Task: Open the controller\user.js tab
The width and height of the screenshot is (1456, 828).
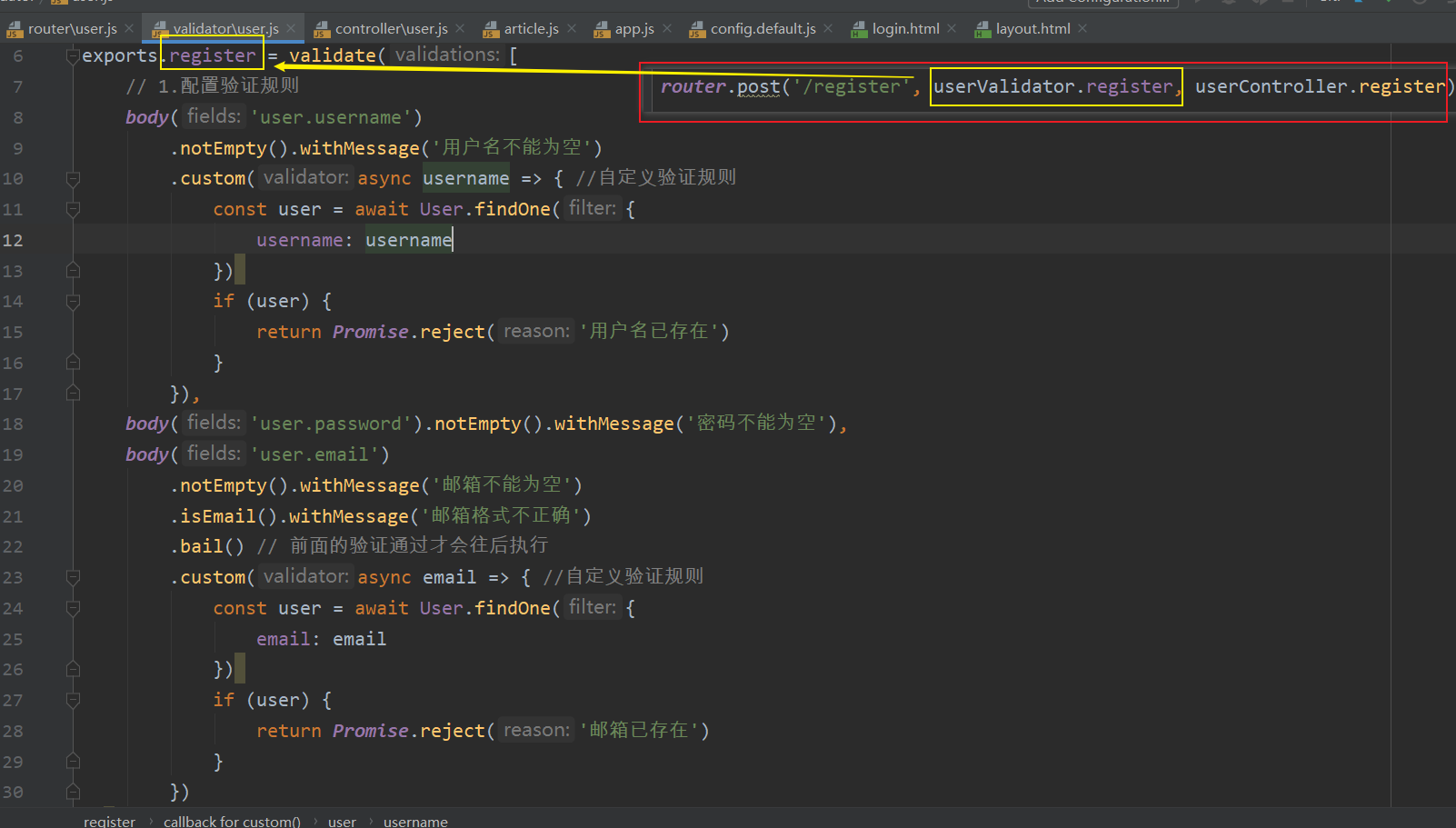Action: (x=391, y=29)
